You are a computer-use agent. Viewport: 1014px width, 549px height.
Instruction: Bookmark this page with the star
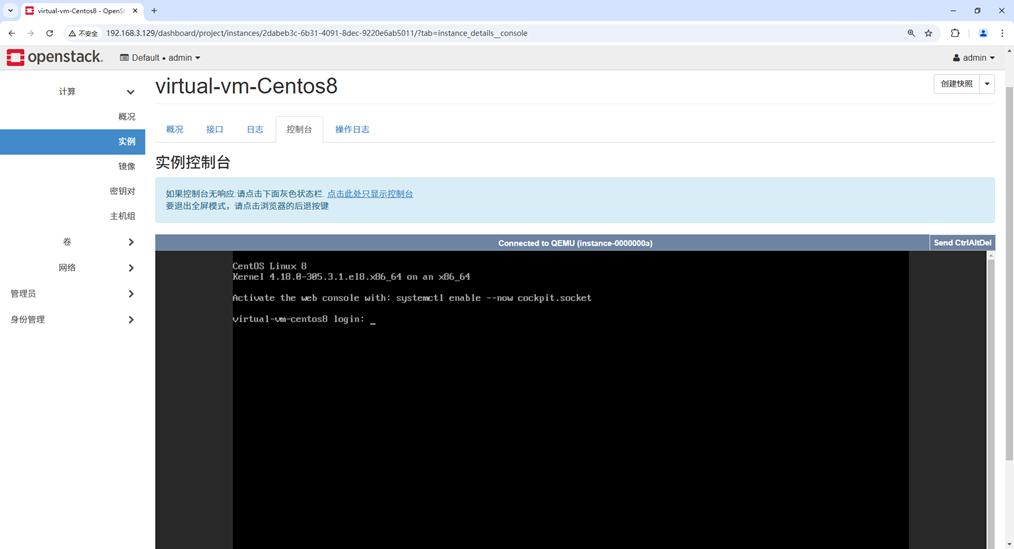click(x=929, y=33)
